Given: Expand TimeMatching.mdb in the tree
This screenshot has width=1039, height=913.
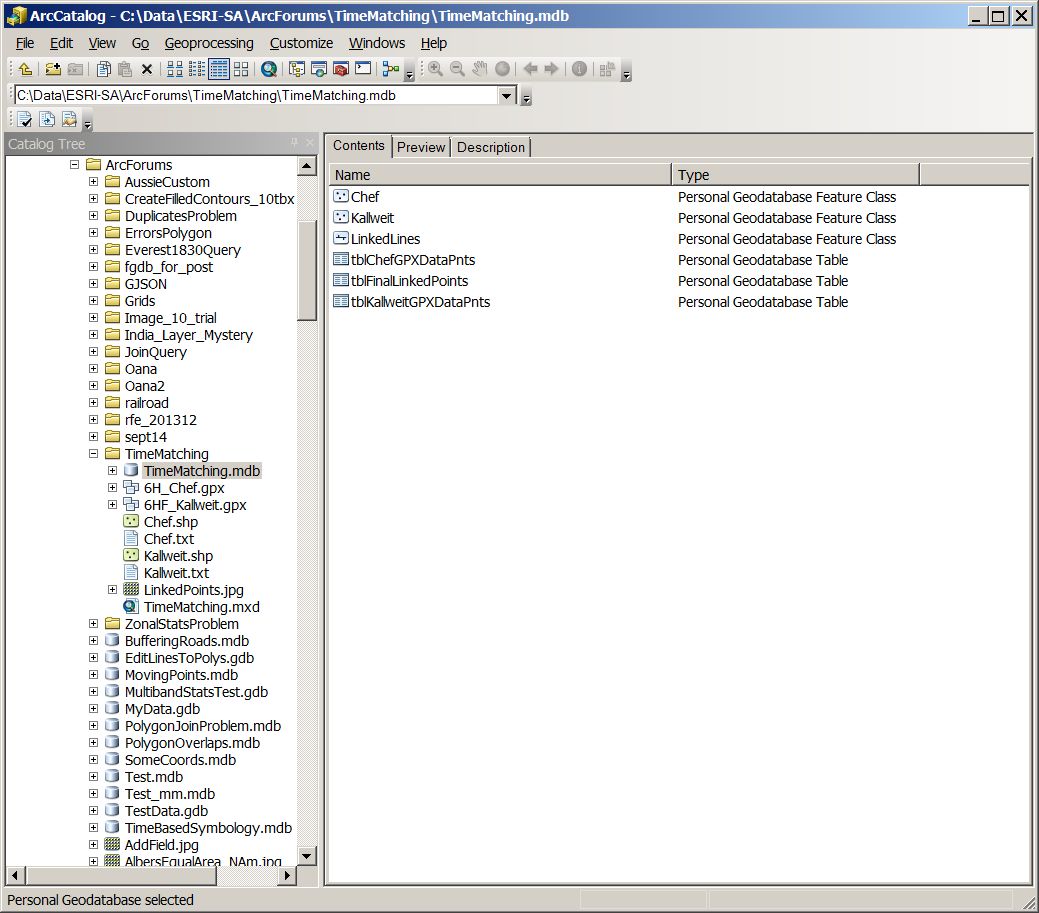Looking at the screenshot, I should point(113,470).
